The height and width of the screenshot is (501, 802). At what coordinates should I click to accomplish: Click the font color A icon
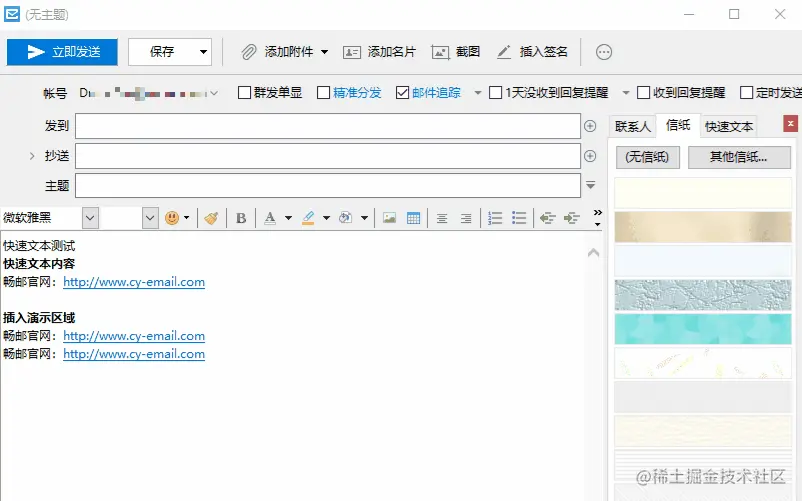coord(270,218)
